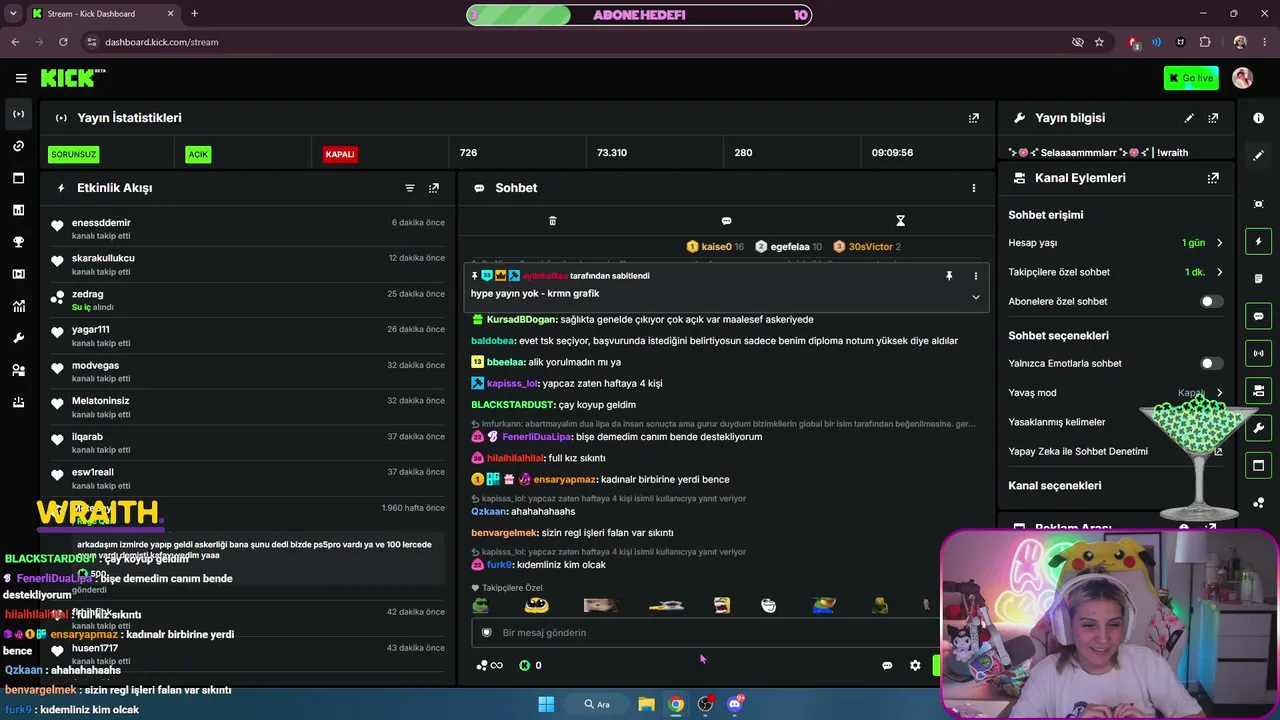The width and height of the screenshot is (1280, 720).
Task: Toggle Yalnızca Emotlarla sohbet switch
Action: click(x=1211, y=363)
